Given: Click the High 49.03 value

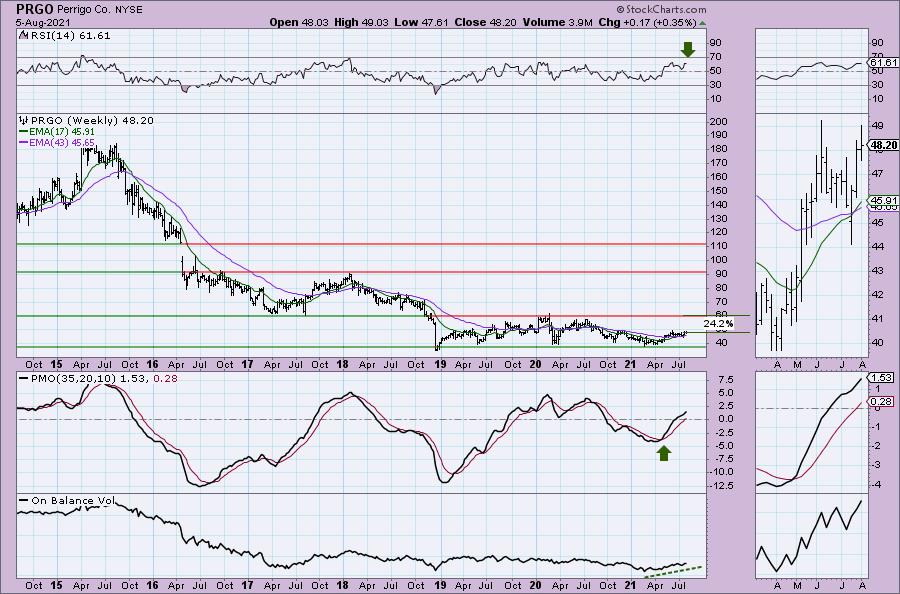Looking at the screenshot, I should 361,22.
